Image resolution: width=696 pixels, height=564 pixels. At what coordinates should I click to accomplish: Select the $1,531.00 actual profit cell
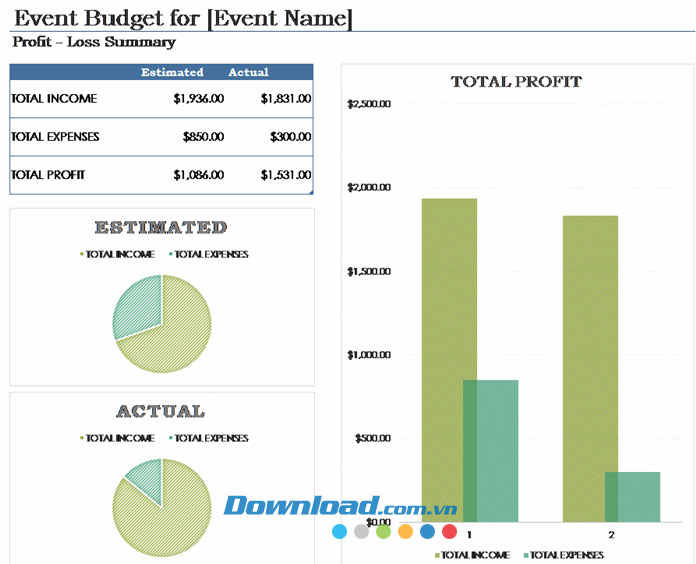tap(286, 175)
